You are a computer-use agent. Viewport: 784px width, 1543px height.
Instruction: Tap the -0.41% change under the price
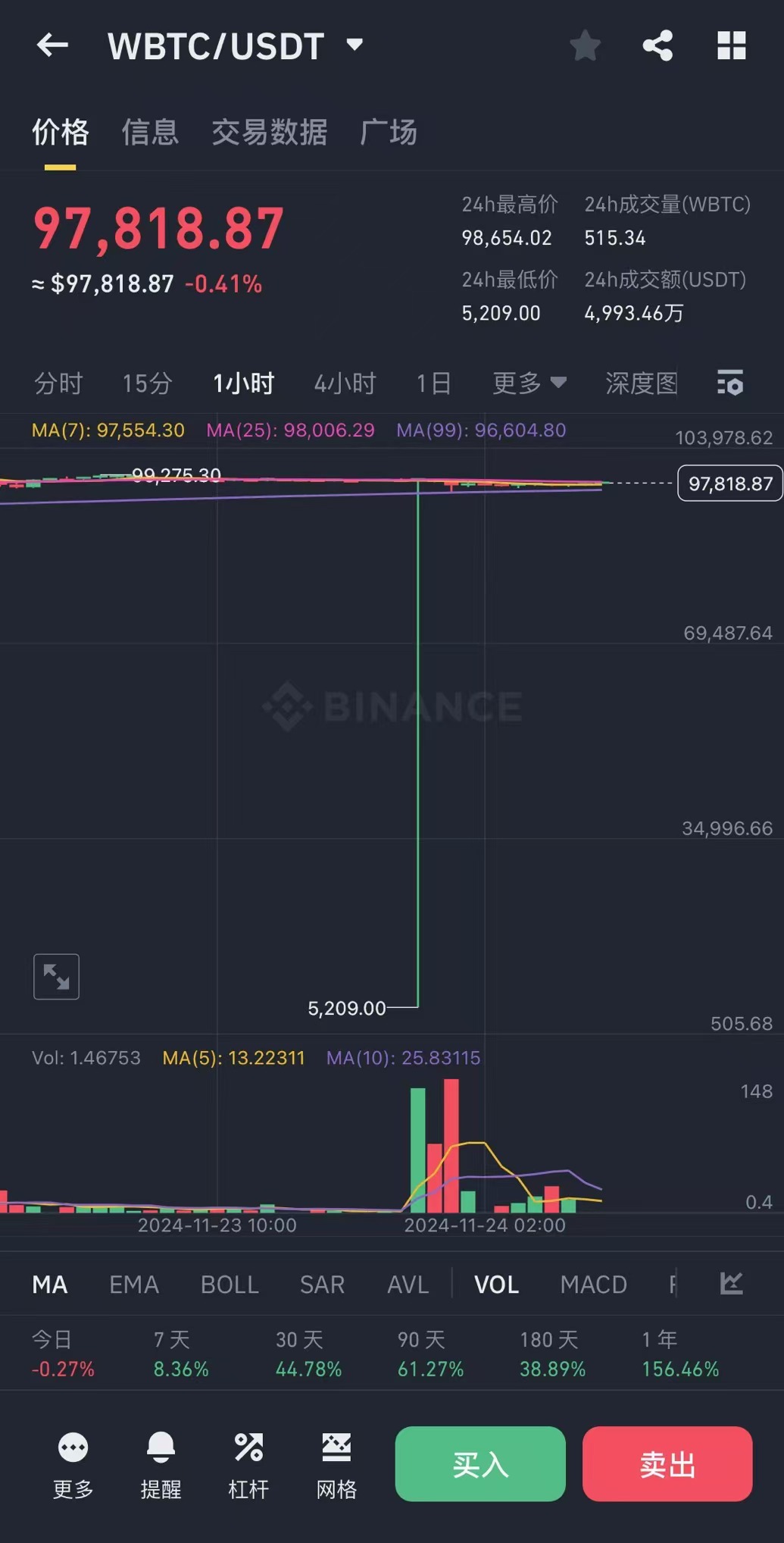click(x=223, y=284)
